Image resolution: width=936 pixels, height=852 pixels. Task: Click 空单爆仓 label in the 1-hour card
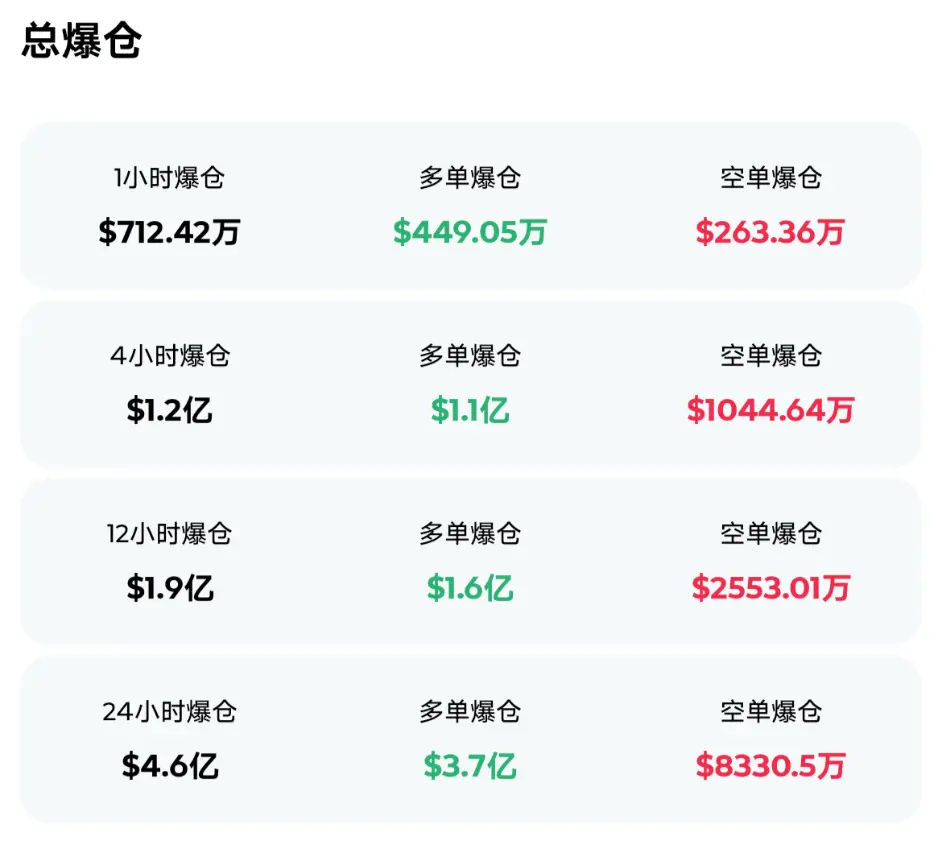[770, 179]
